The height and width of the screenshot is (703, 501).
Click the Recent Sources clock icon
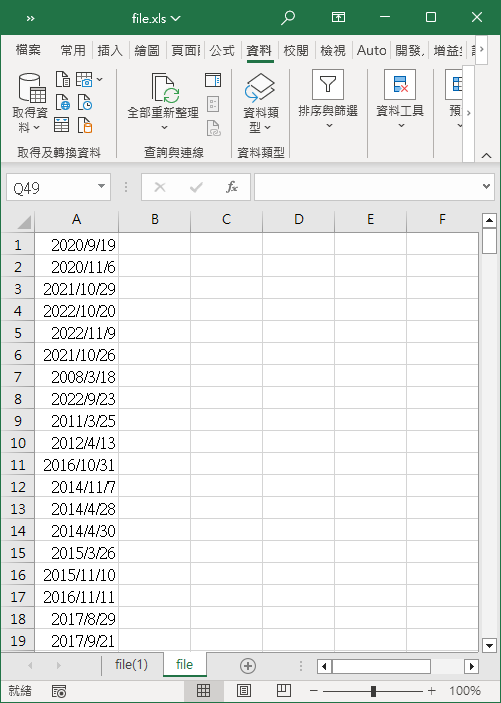(85, 103)
